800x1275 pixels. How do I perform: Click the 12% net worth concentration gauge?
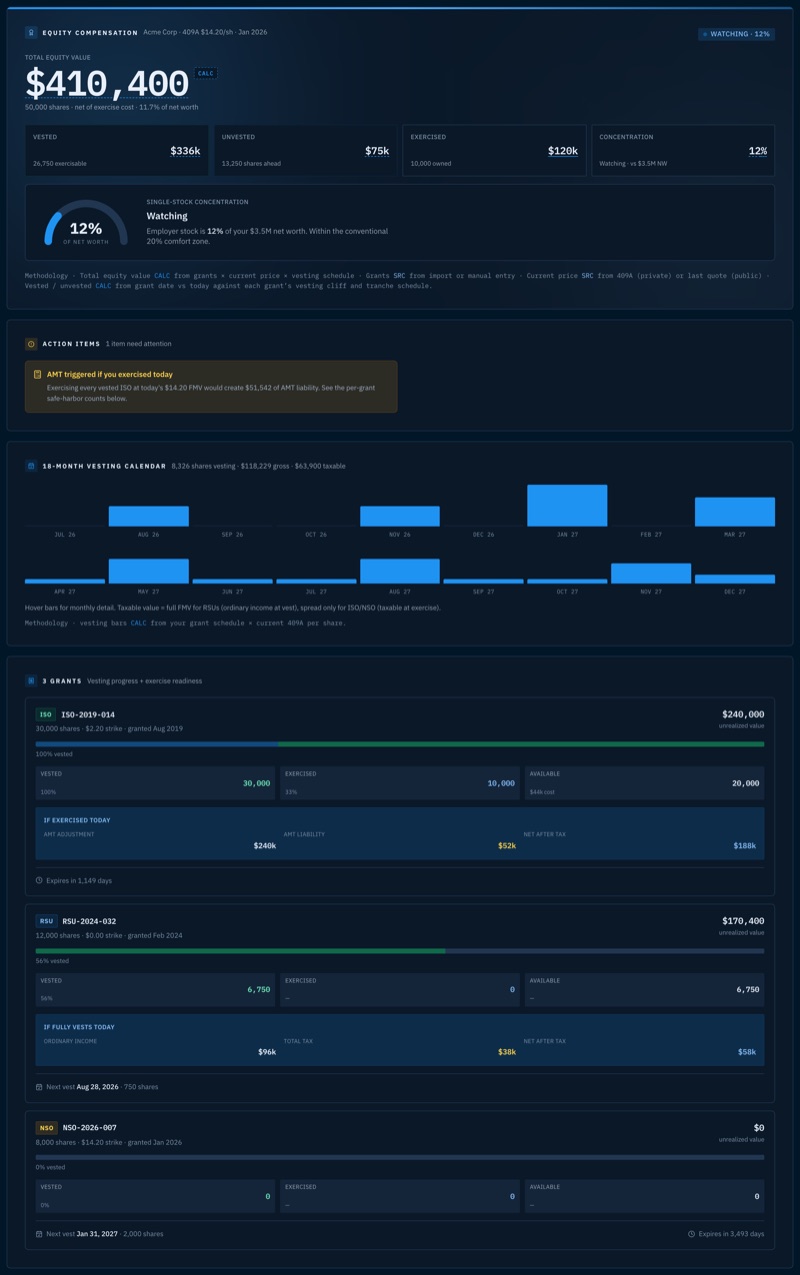87,223
